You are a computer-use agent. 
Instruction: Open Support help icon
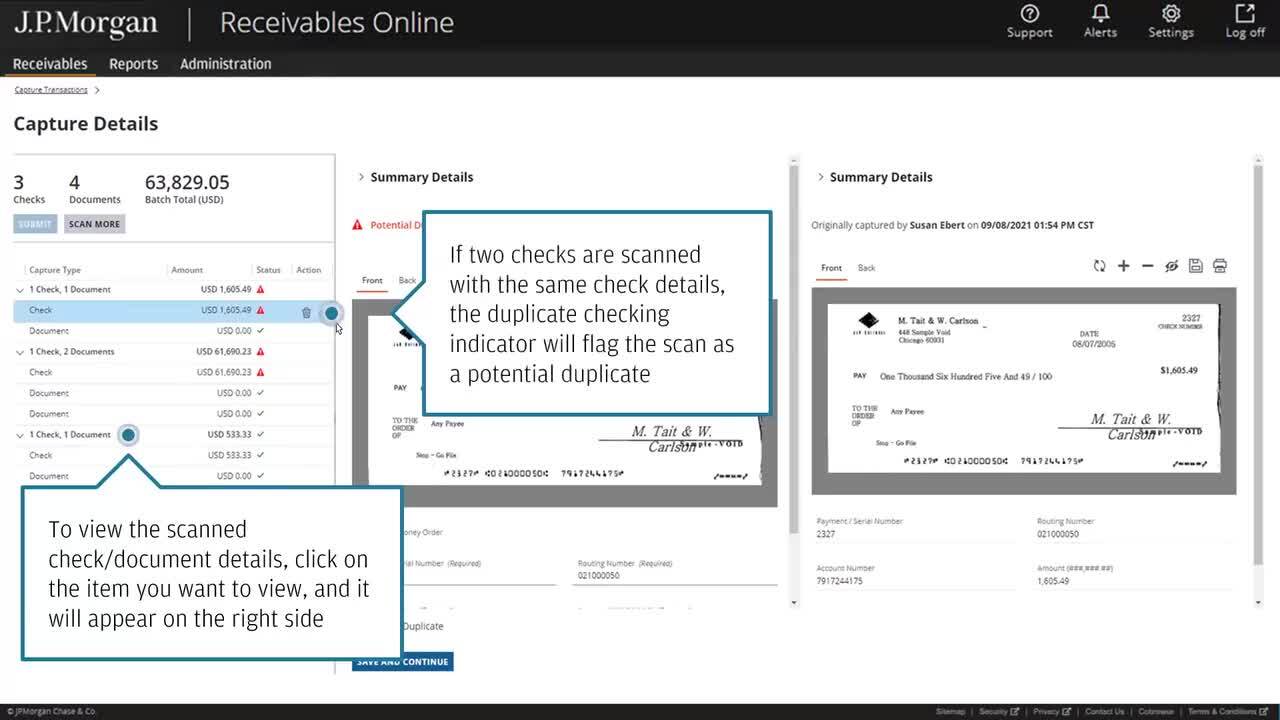1029,21
